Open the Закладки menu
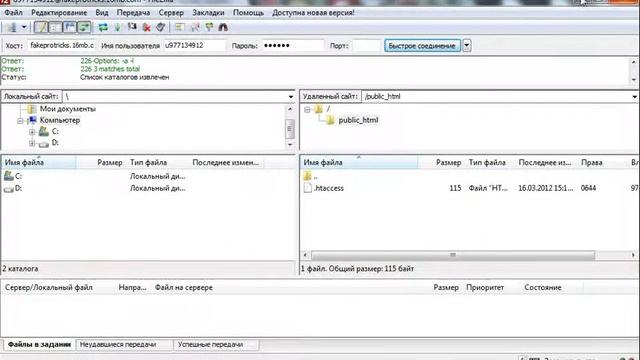The image size is (640, 360). [x=208, y=13]
